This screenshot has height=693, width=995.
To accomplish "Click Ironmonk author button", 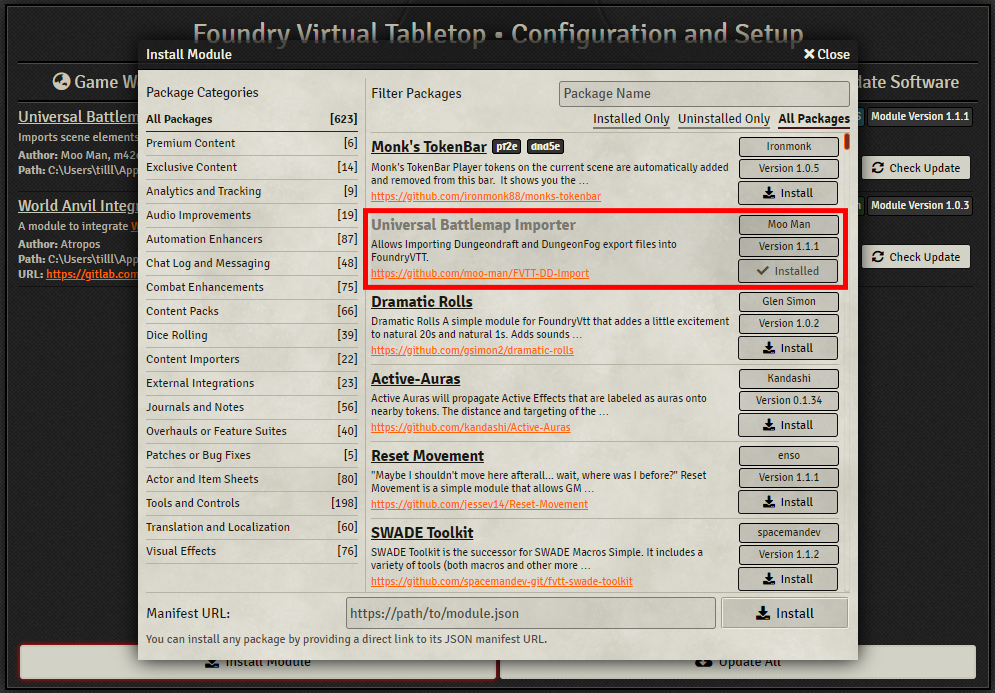I will (788, 147).
